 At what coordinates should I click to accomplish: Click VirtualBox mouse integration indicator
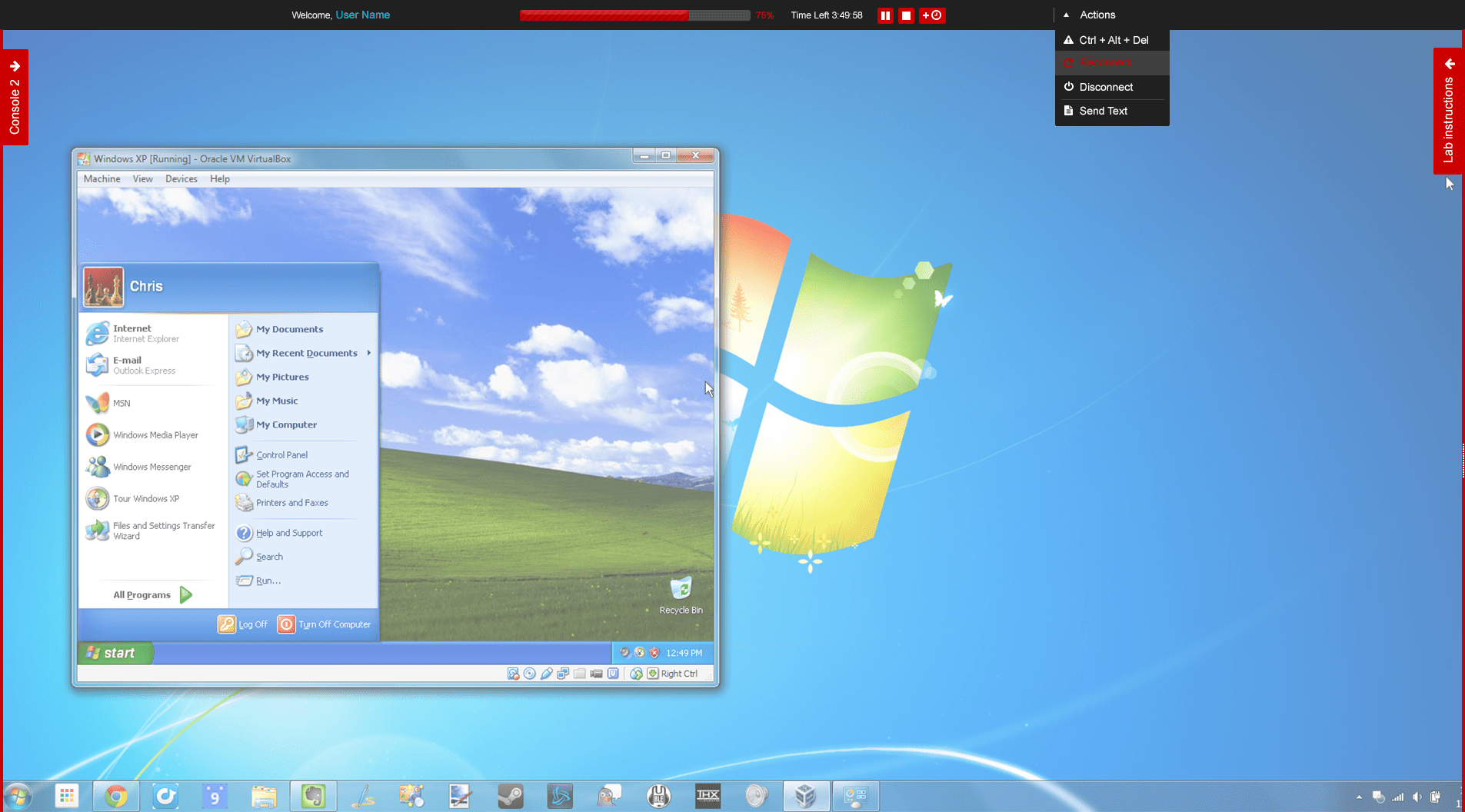(636, 674)
